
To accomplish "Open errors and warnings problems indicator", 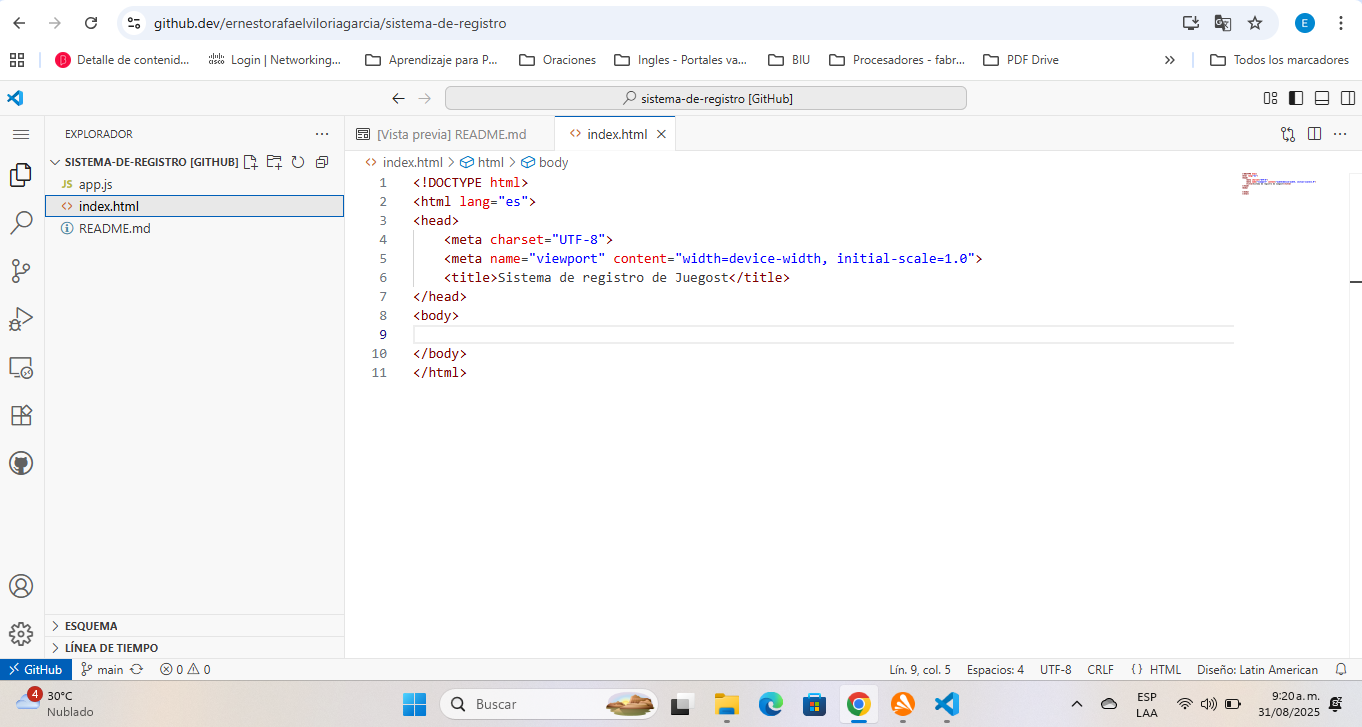I will coord(185,670).
